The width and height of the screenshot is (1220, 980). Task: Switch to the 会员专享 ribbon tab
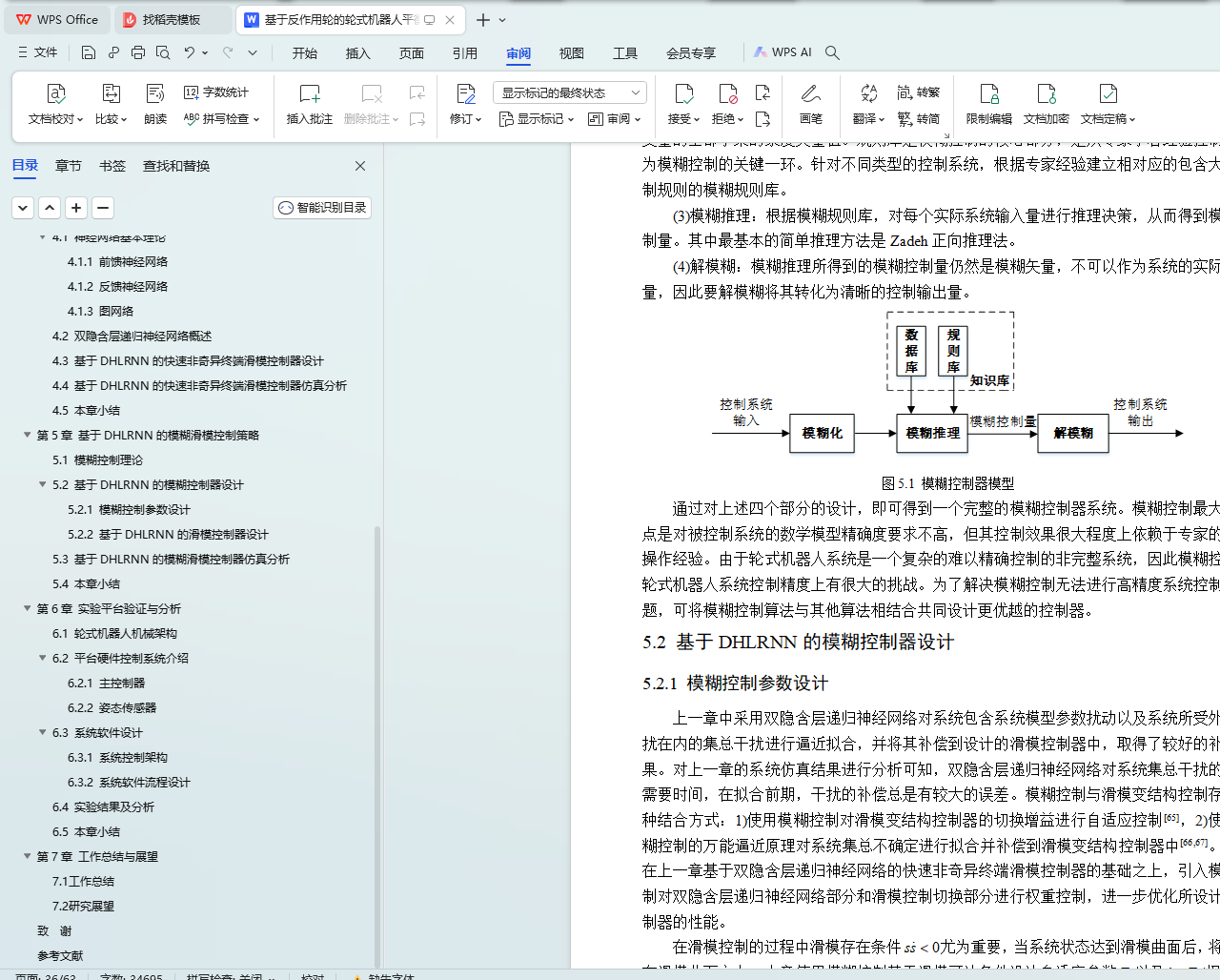pos(691,53)
